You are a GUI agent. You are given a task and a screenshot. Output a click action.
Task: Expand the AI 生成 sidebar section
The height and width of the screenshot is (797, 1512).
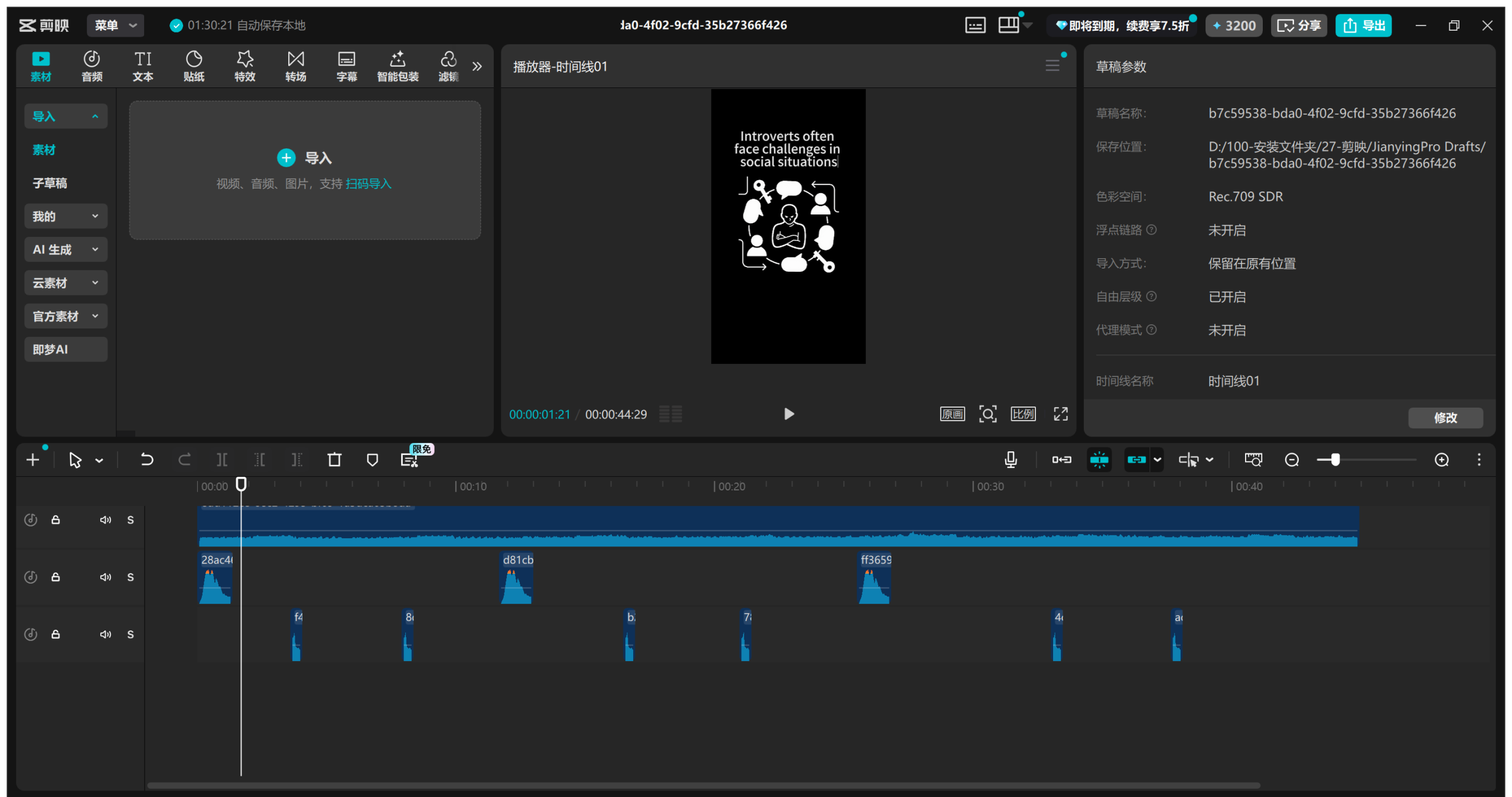pos(66,249)
